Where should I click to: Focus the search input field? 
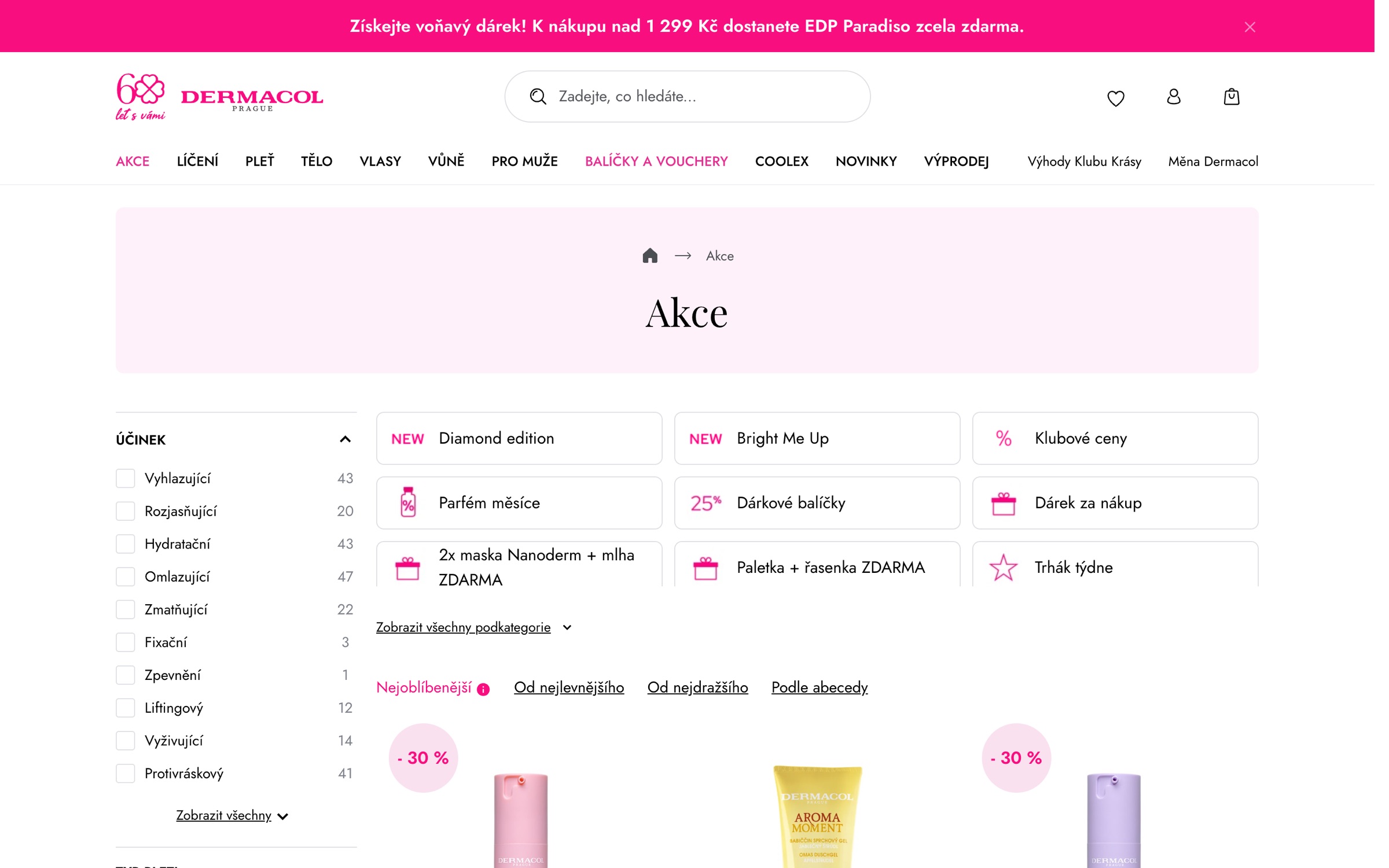click(x=688, y=97)
